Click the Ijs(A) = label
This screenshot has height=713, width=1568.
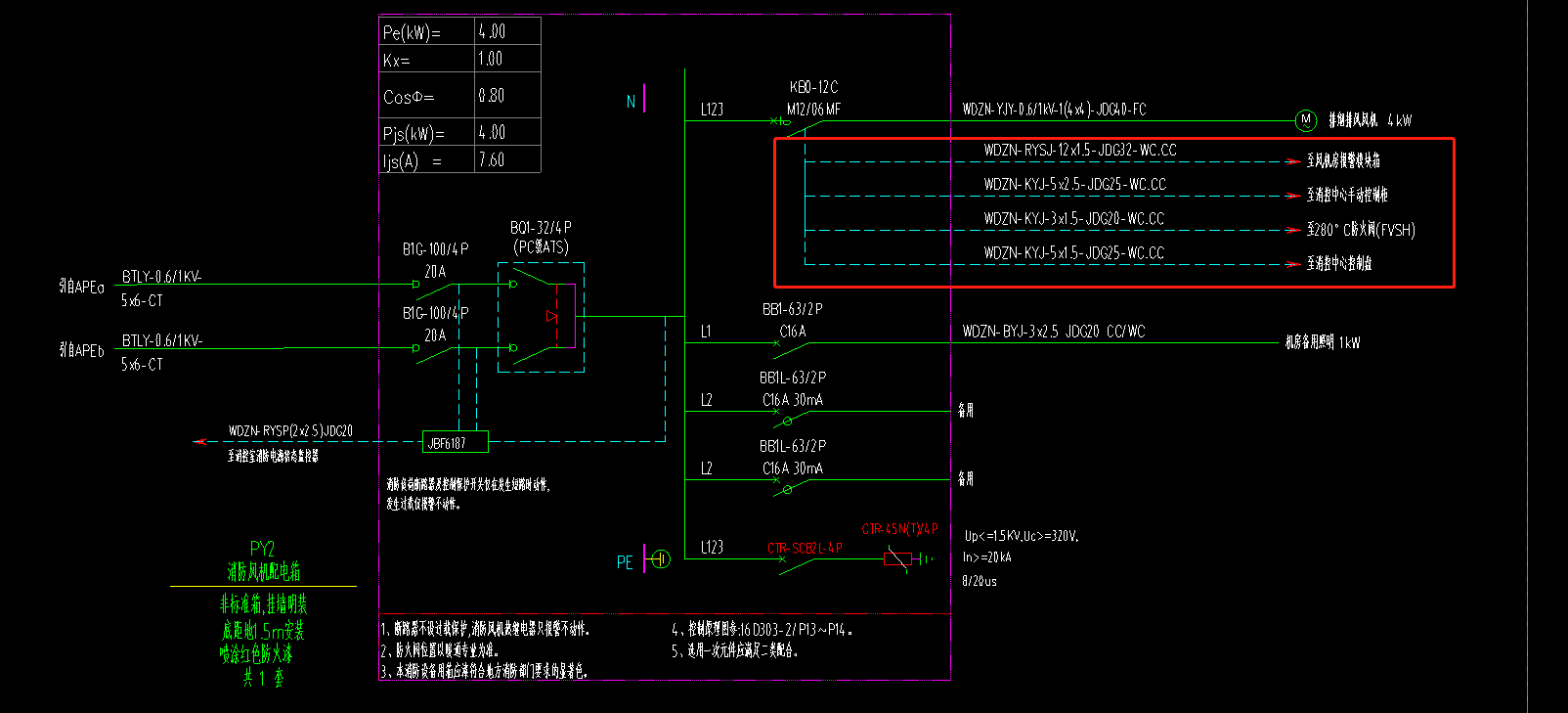[412, 160]
